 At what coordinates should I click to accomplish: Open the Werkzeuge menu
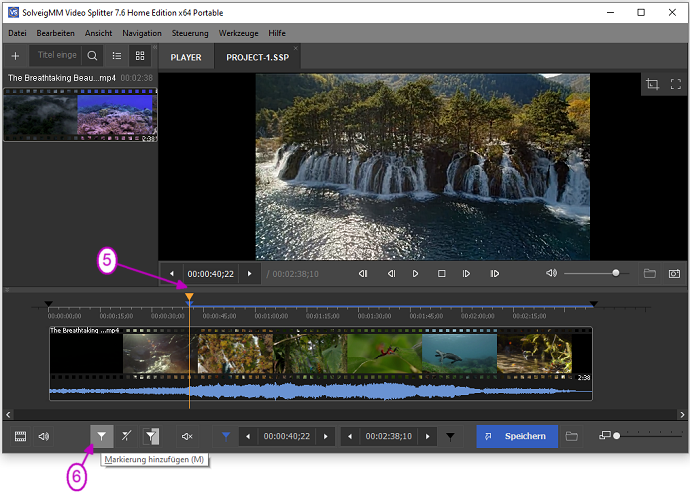[x=239, y=33]
